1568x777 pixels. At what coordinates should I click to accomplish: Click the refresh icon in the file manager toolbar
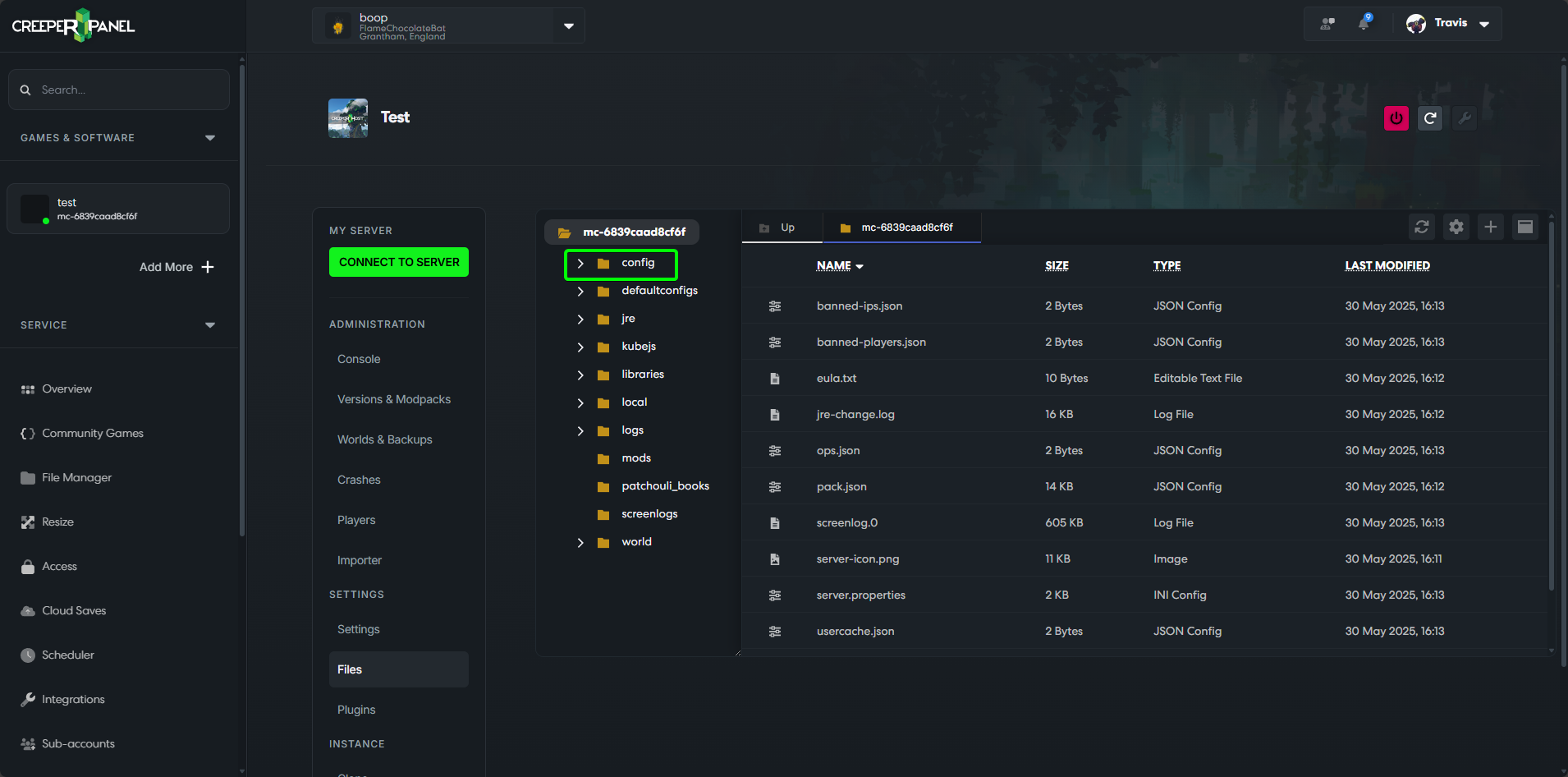point(1422,227)
